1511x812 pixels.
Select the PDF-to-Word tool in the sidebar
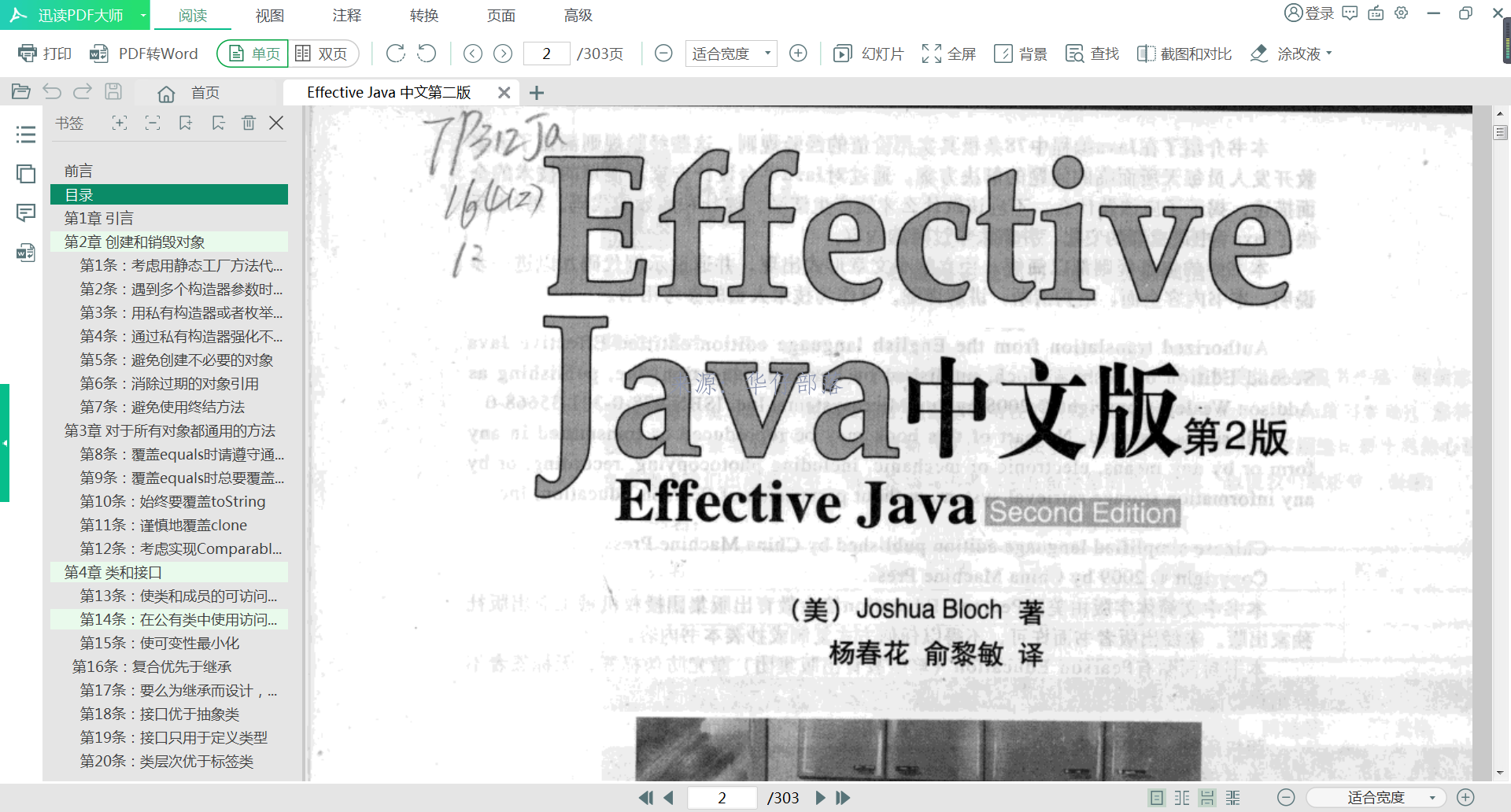click(26, 253)
